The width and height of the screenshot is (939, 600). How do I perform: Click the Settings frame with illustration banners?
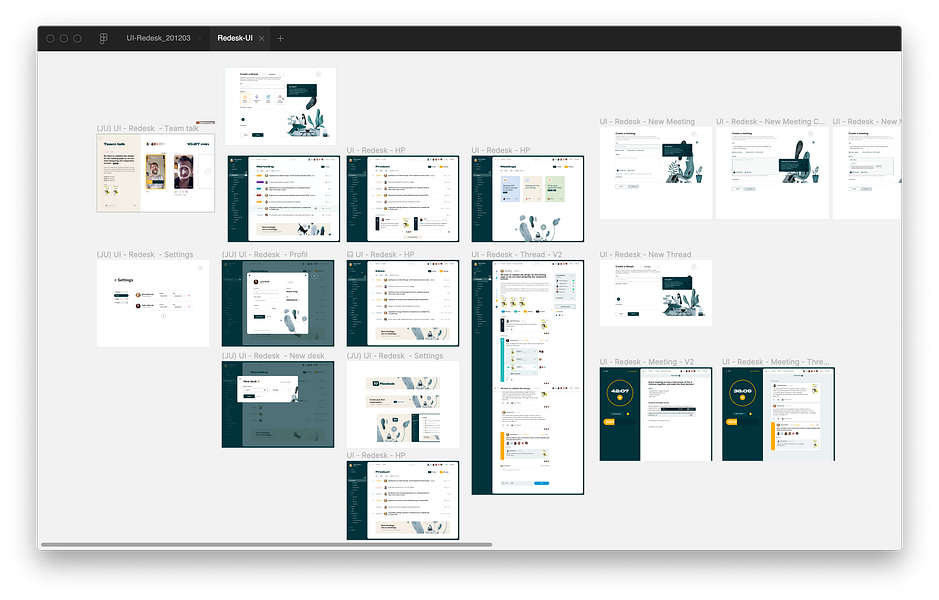click(x=403, y=404)
